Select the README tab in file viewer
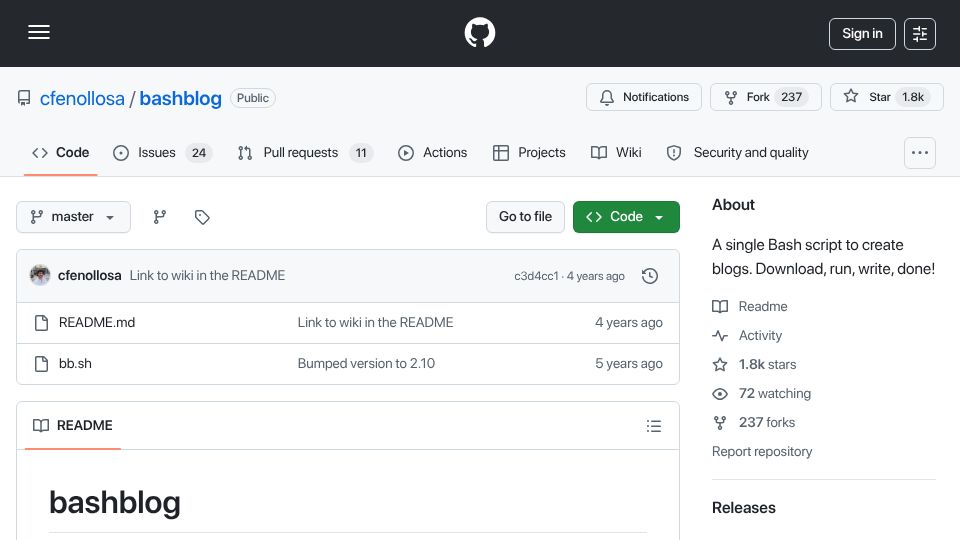The image size is (960, 540). pyautogui.click(x=73, y=426)
